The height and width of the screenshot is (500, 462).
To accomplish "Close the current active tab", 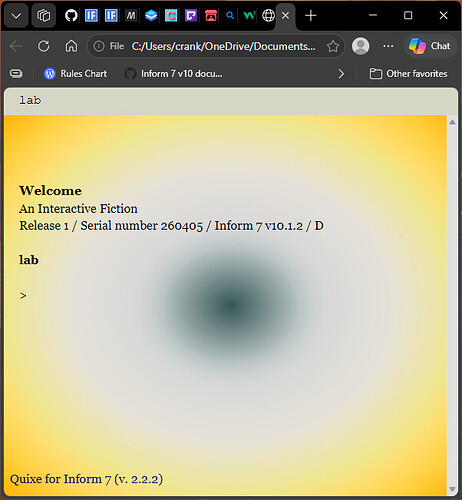I will point(286,16).
